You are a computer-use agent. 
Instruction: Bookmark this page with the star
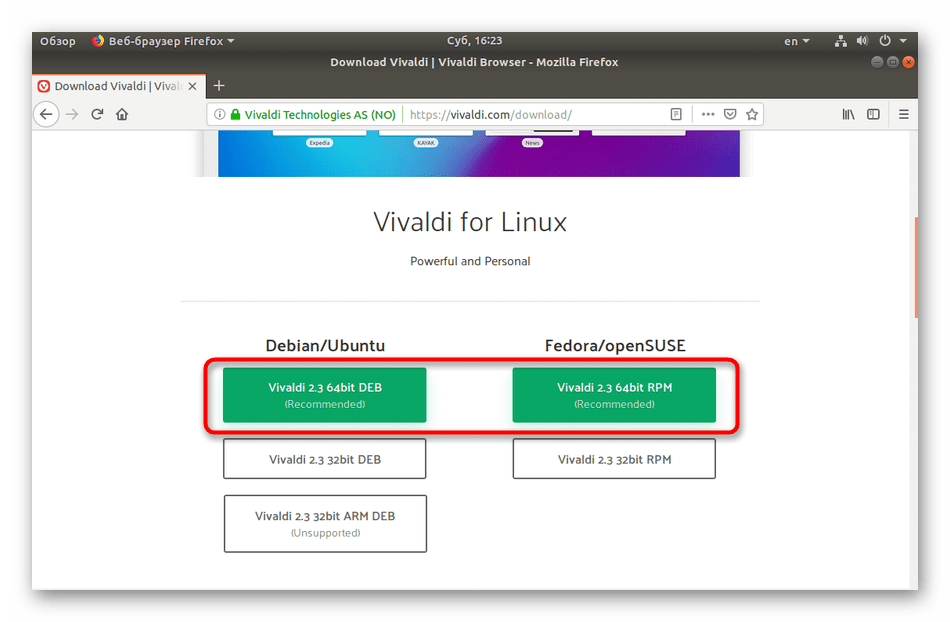tap(752, 114)
